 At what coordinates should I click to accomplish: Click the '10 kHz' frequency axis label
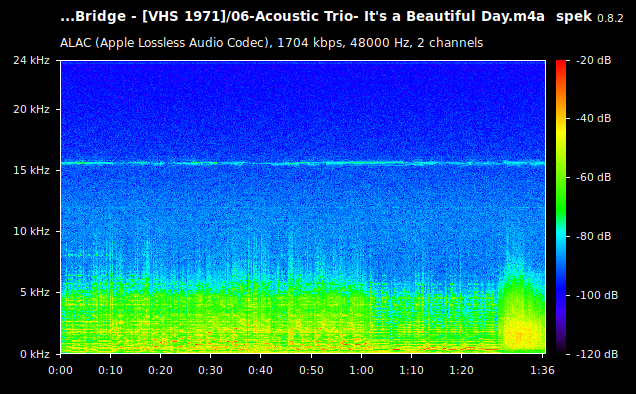[31, 231]
